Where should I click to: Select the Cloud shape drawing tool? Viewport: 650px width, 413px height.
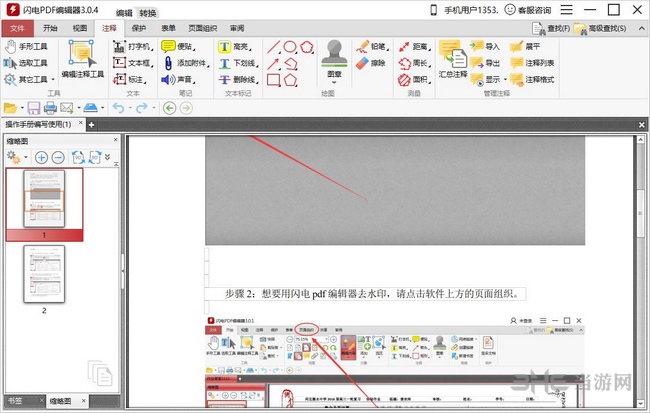[306, 46]
